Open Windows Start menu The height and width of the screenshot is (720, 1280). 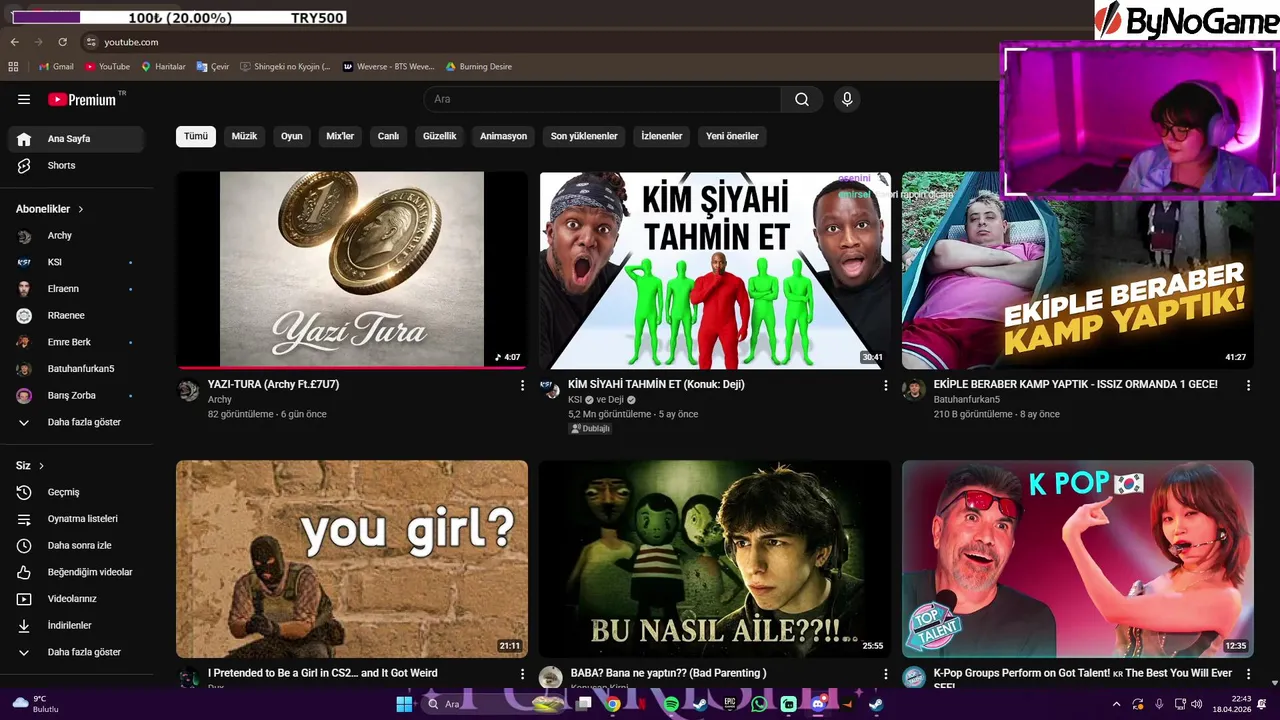(405, 704)
